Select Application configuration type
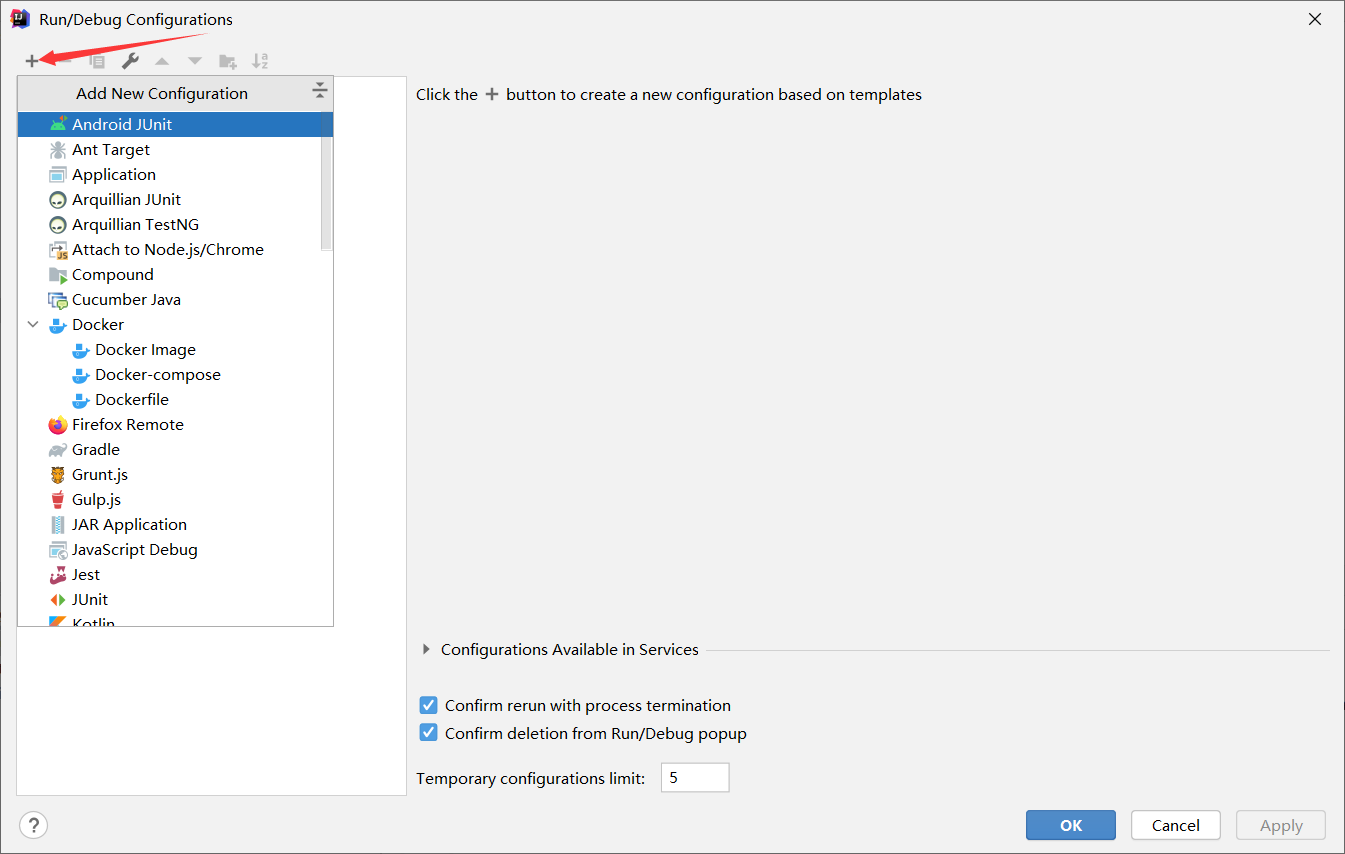 click(x=169, y=174)
